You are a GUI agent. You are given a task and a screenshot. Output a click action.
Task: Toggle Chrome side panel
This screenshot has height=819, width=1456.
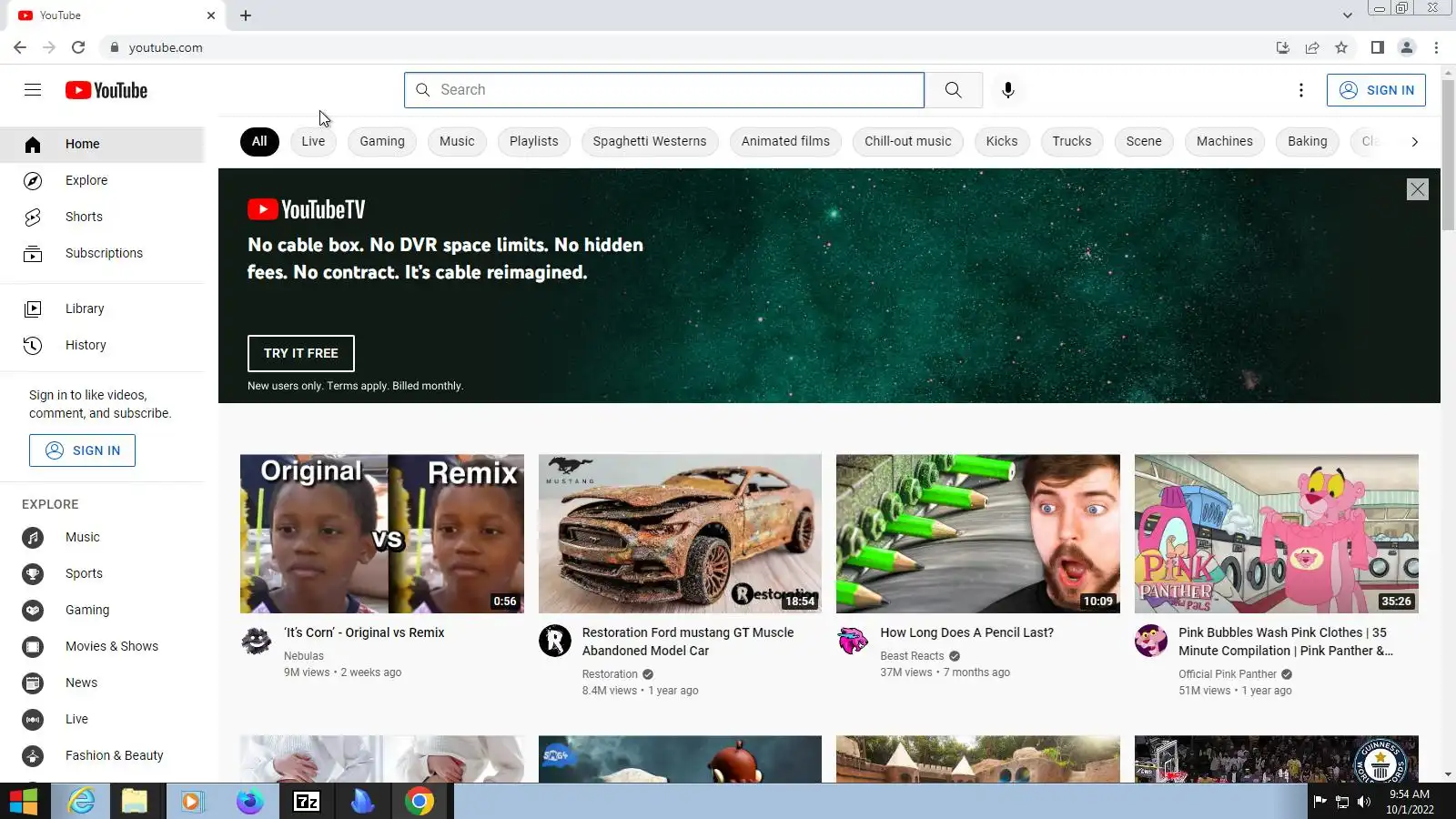(1378, 47)
